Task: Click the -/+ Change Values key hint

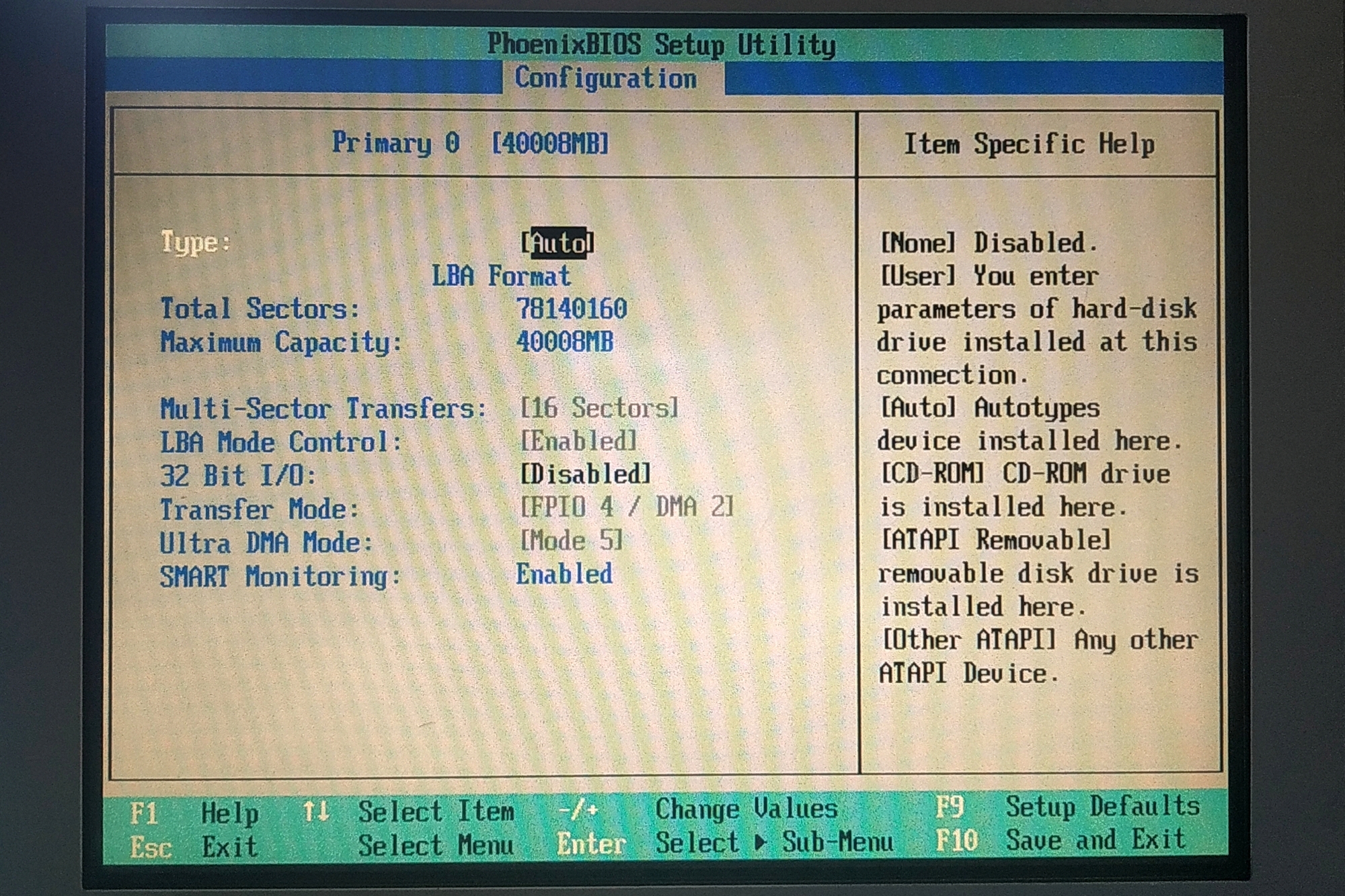Action: point(578,810)
